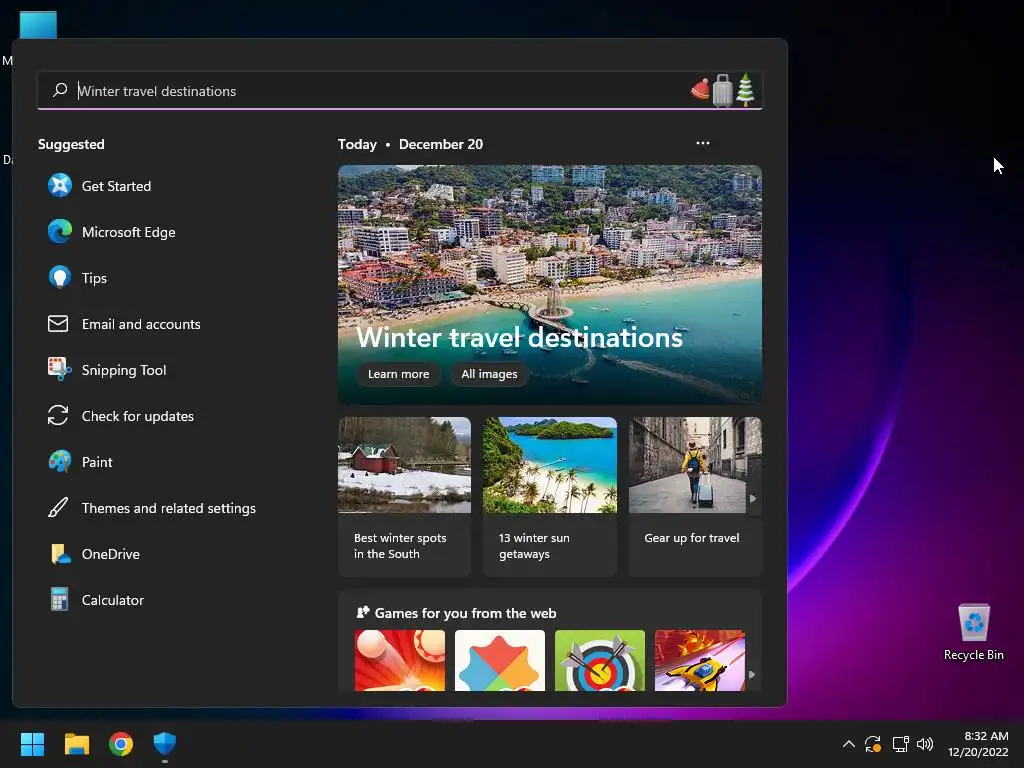Screen dimensions: 1024x768
Task: Show next travel cards arrow
Action: (x=753, y=498)
